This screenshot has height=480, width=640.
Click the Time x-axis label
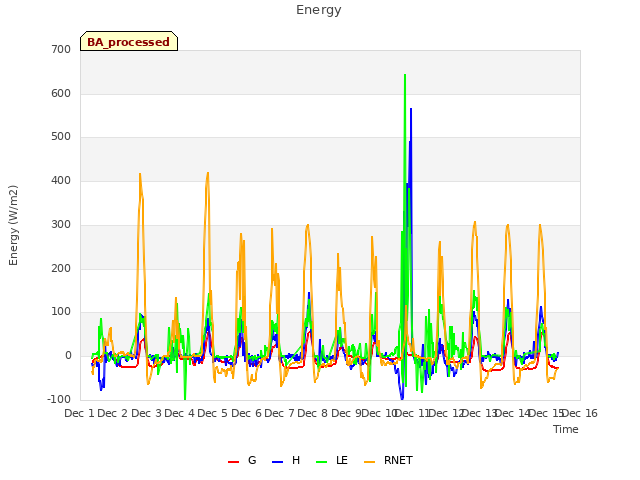[x=566, y=429]
